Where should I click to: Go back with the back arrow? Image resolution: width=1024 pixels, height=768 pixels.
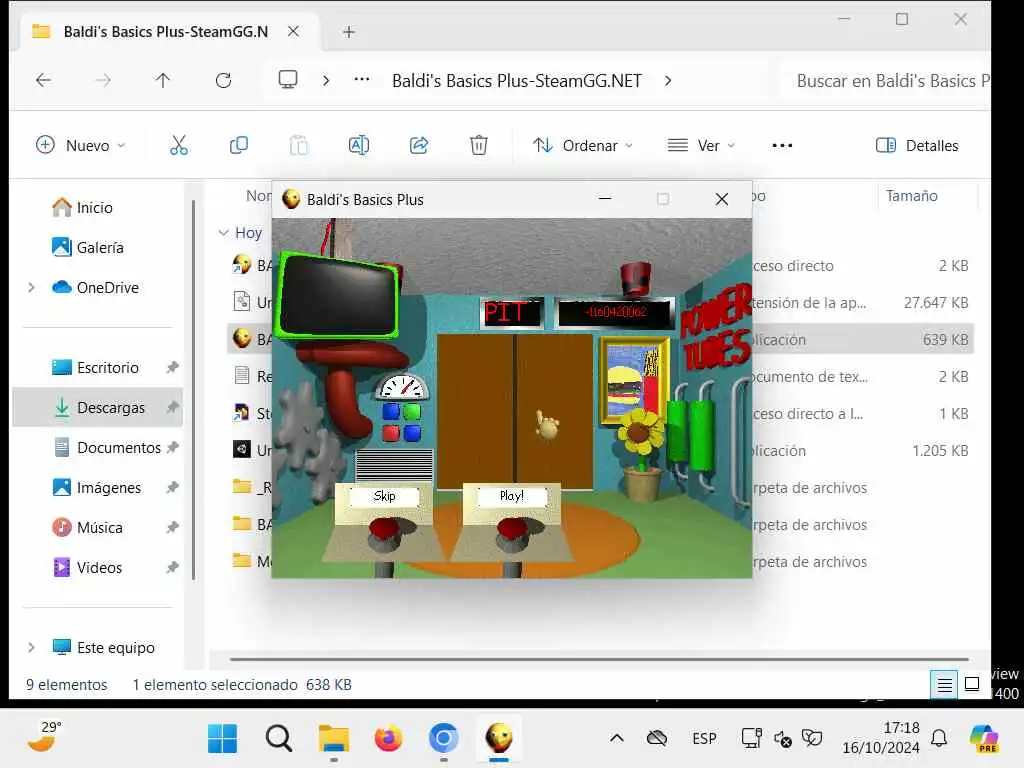pyautogui.click(x=43, y=80)
